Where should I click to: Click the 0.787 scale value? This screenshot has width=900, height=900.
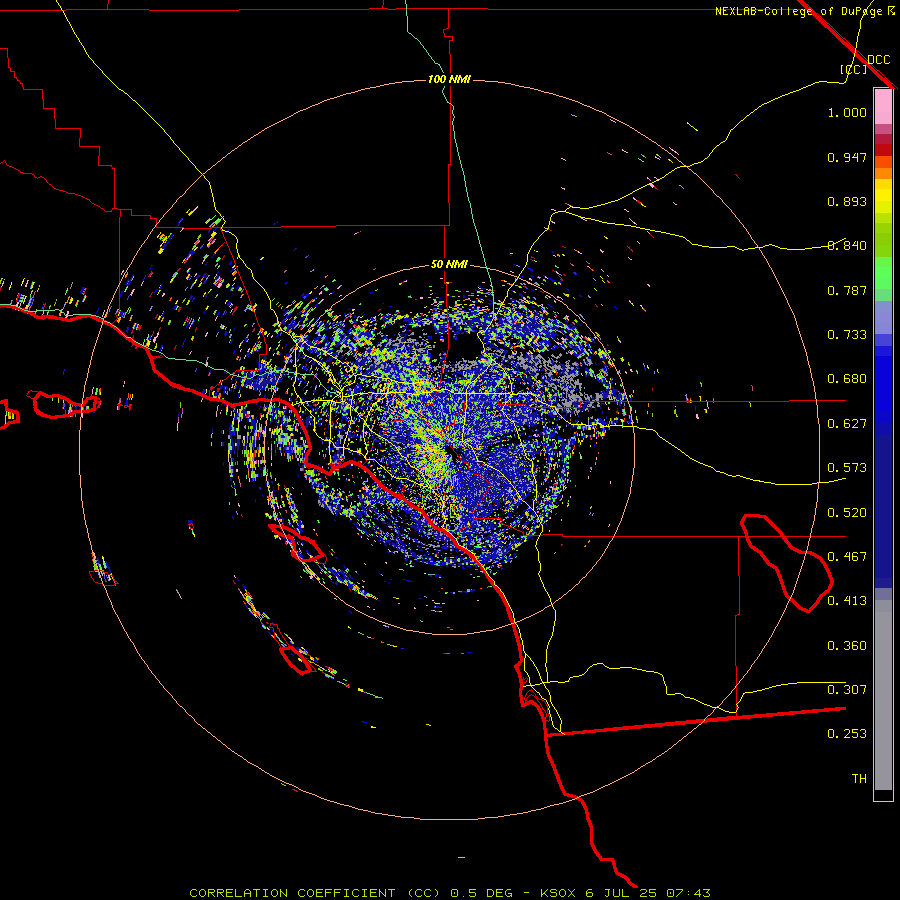[x=847, y=290]
